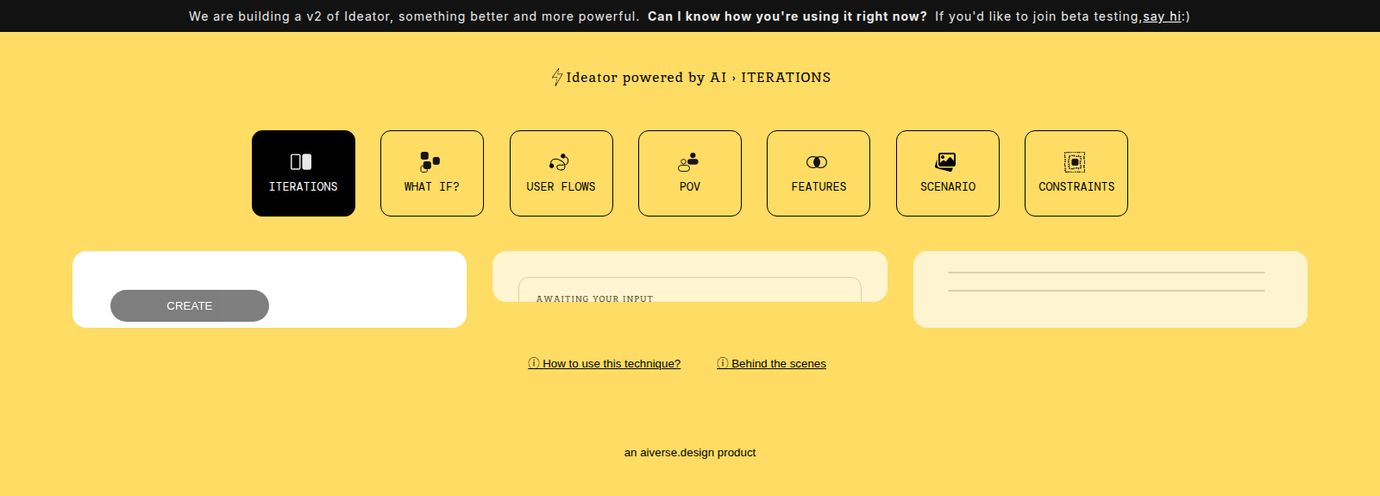Switch to the CONSTRAINTS tab
The image size is (1380, 496).
[1076, 173]
